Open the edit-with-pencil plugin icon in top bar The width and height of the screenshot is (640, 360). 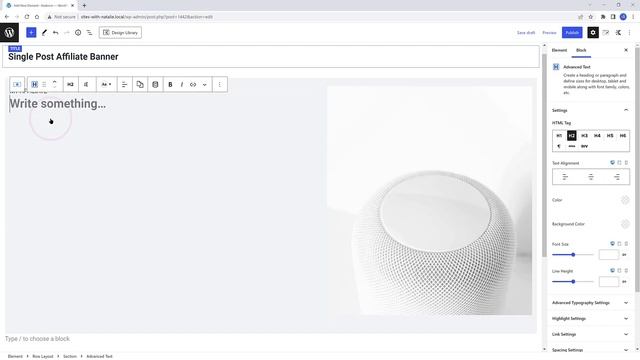point(606,33)
